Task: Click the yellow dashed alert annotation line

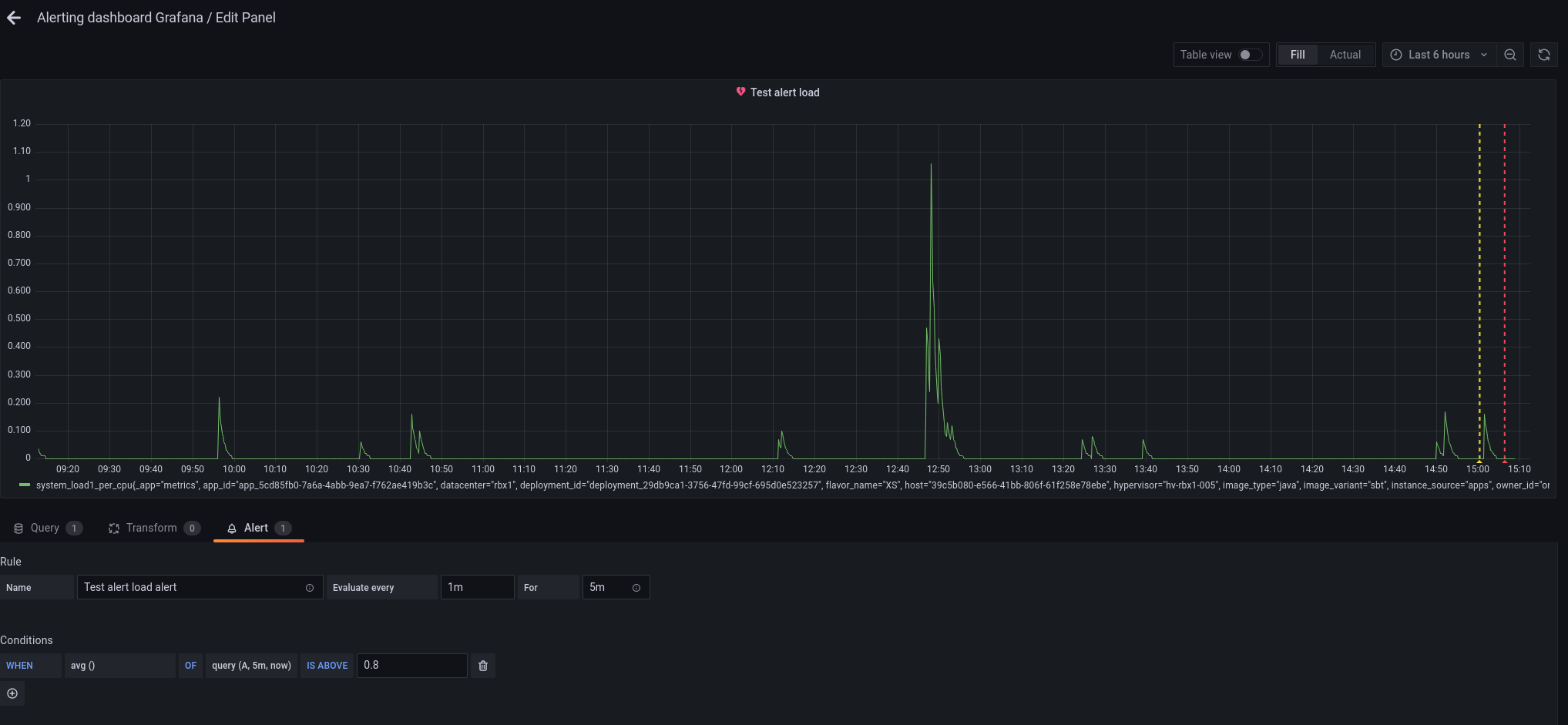Action: [x=1479, y=293]
